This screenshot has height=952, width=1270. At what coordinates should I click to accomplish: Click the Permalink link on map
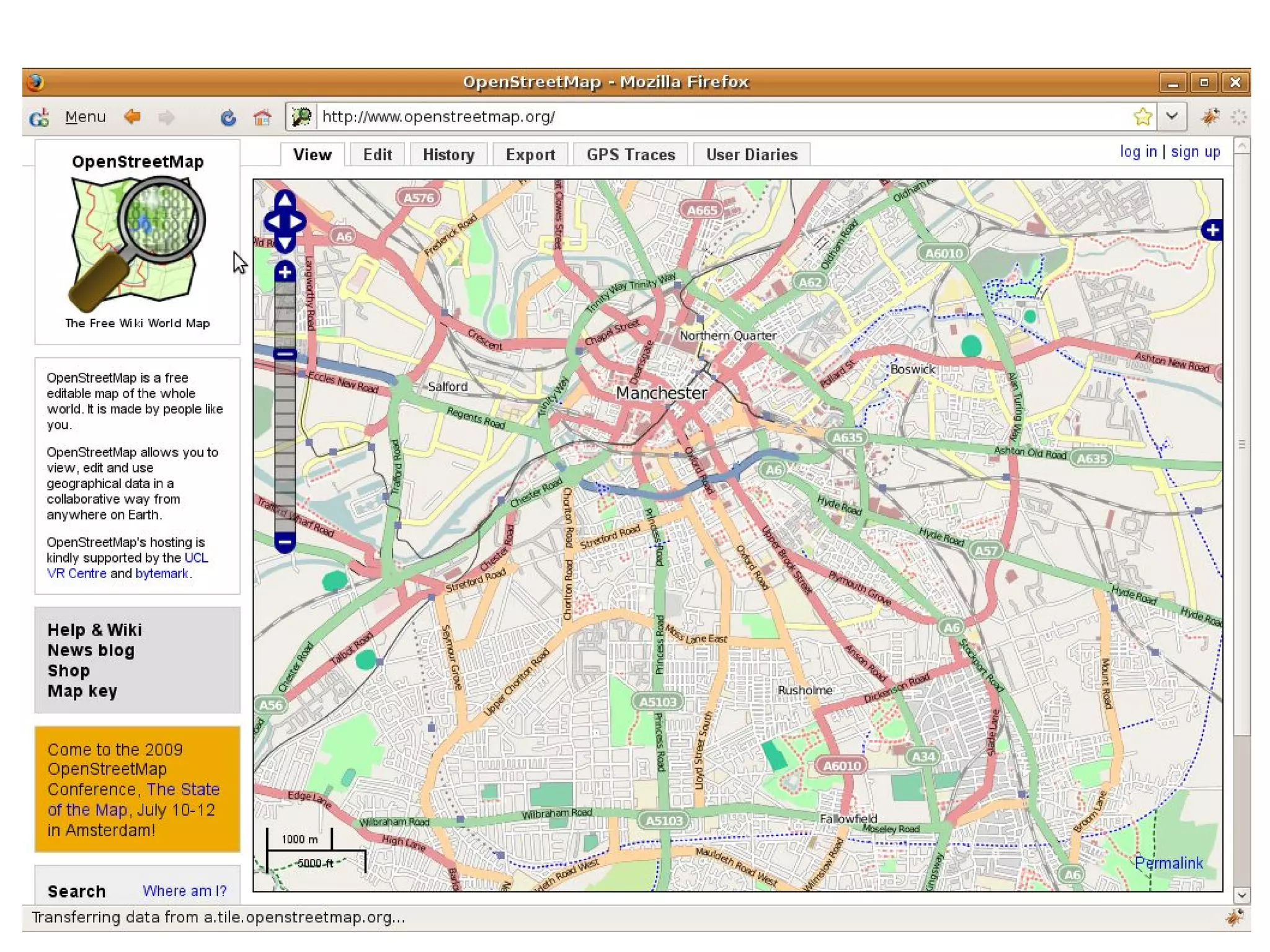(x=1168, y=863)
